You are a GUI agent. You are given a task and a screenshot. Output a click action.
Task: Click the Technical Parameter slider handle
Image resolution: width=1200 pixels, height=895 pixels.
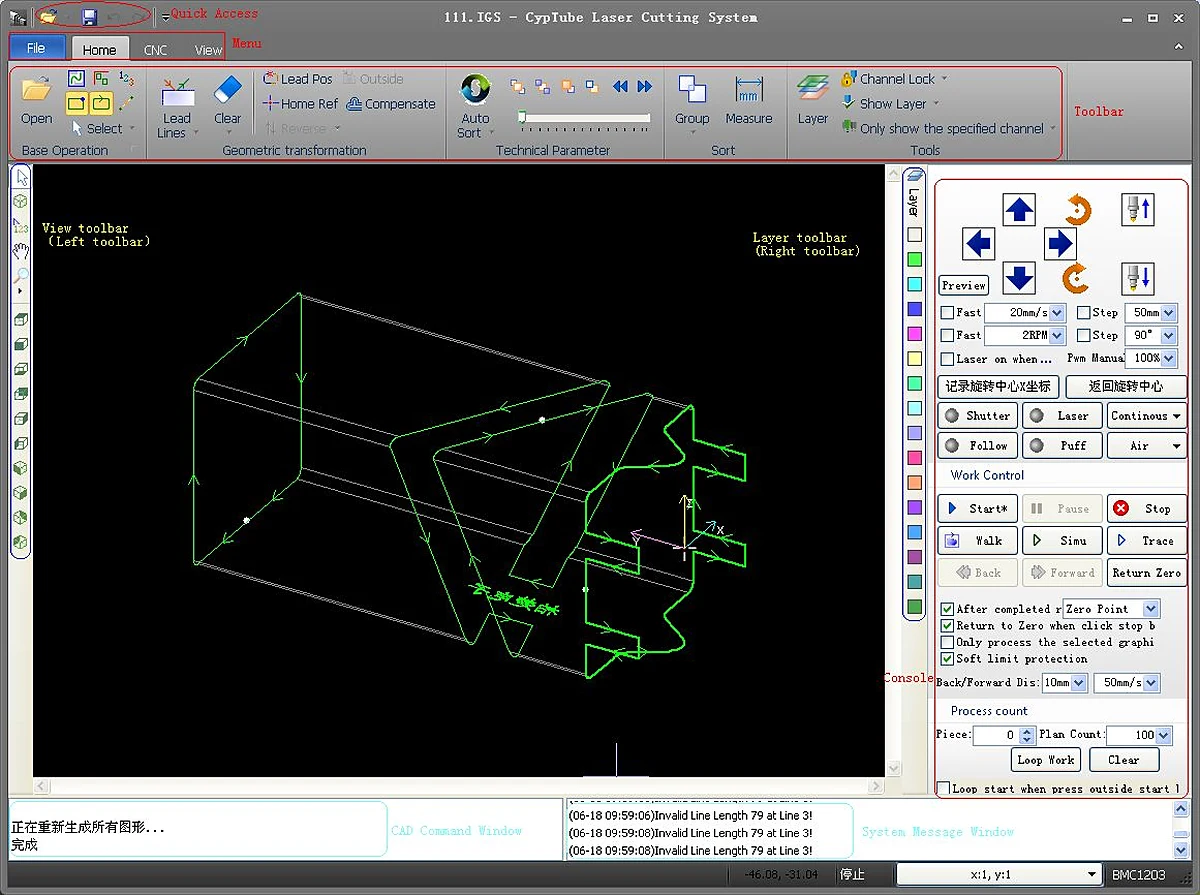click(x=522, y=118)
